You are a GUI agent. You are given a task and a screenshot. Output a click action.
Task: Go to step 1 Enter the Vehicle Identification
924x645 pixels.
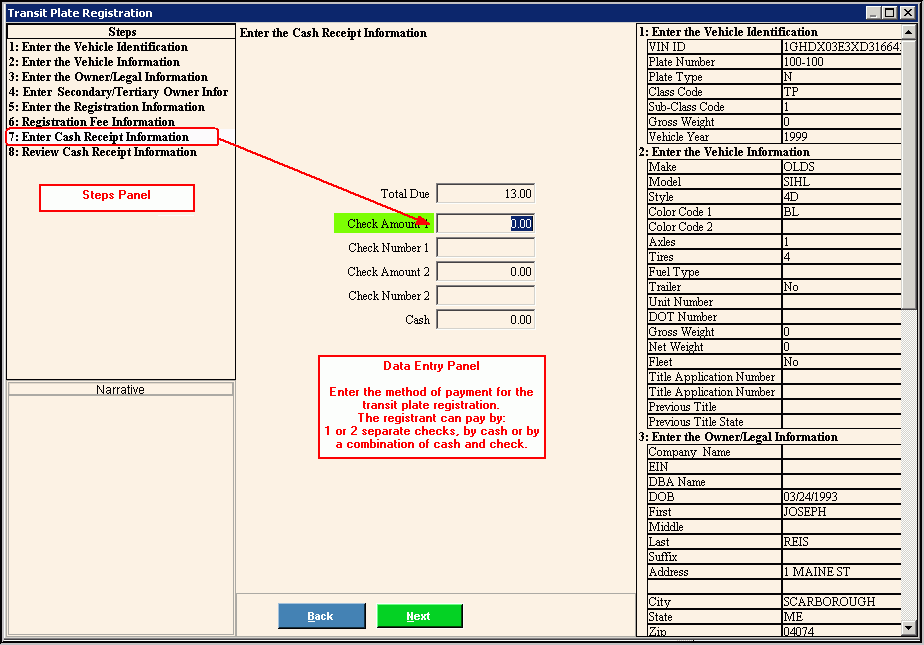click(x=98, y=47)
